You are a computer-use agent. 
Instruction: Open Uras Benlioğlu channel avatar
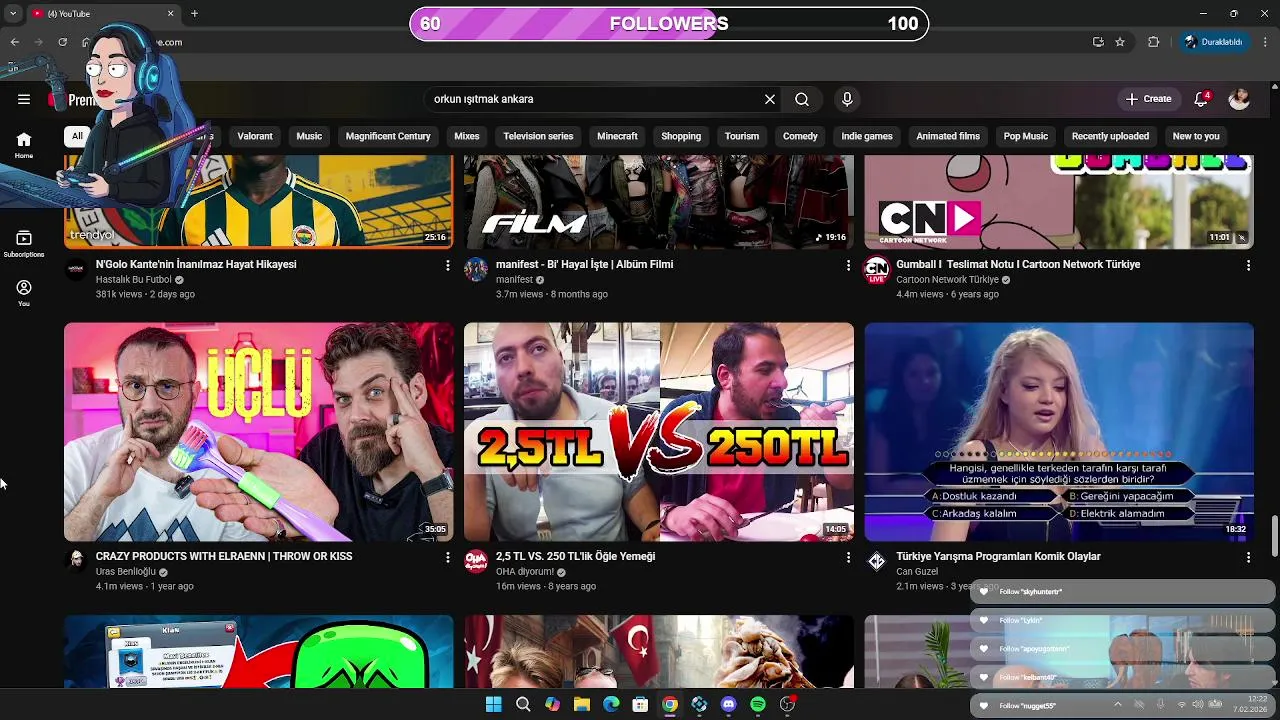[x=76, y=561]
